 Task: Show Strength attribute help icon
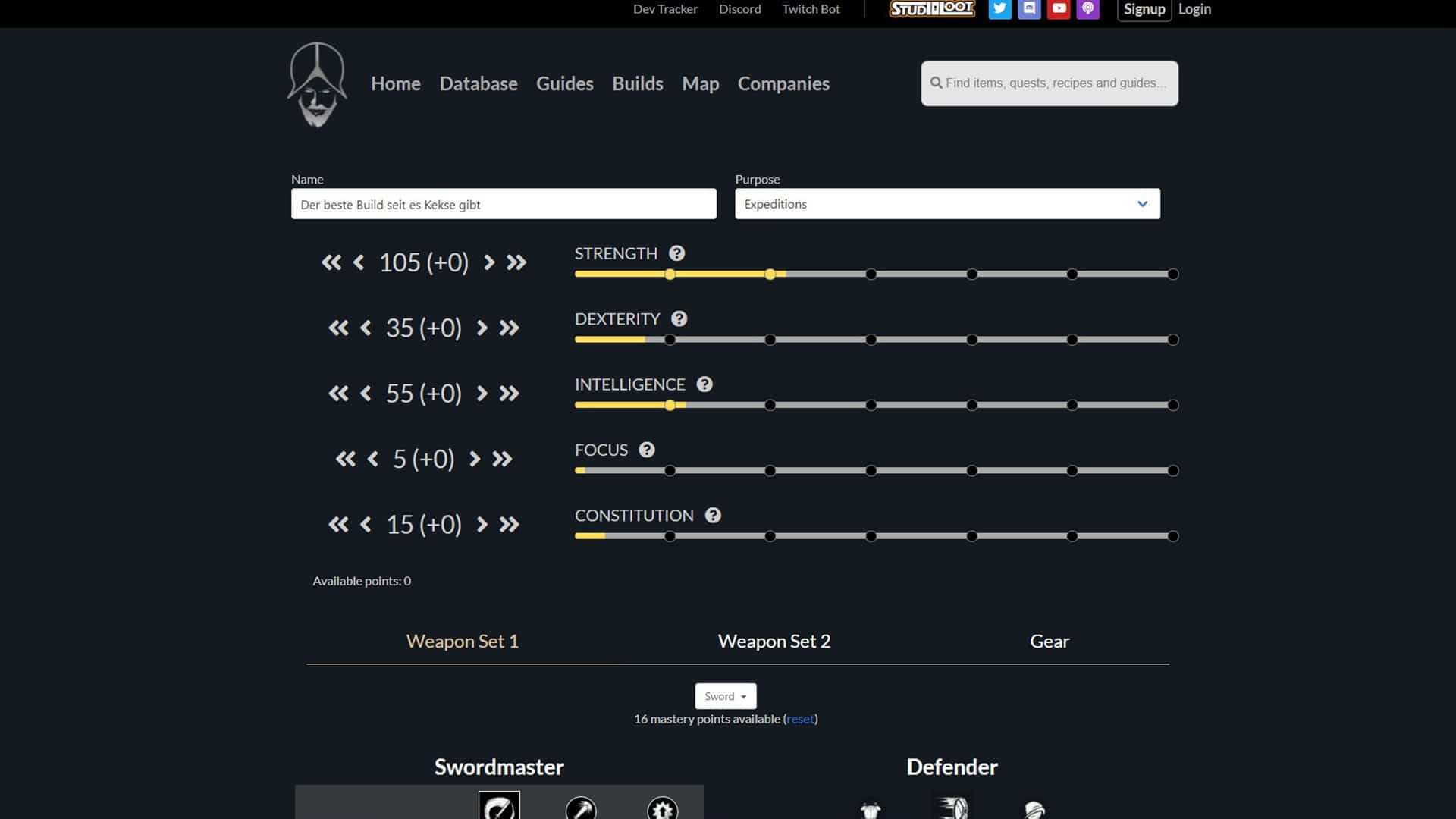coord(677,253)
